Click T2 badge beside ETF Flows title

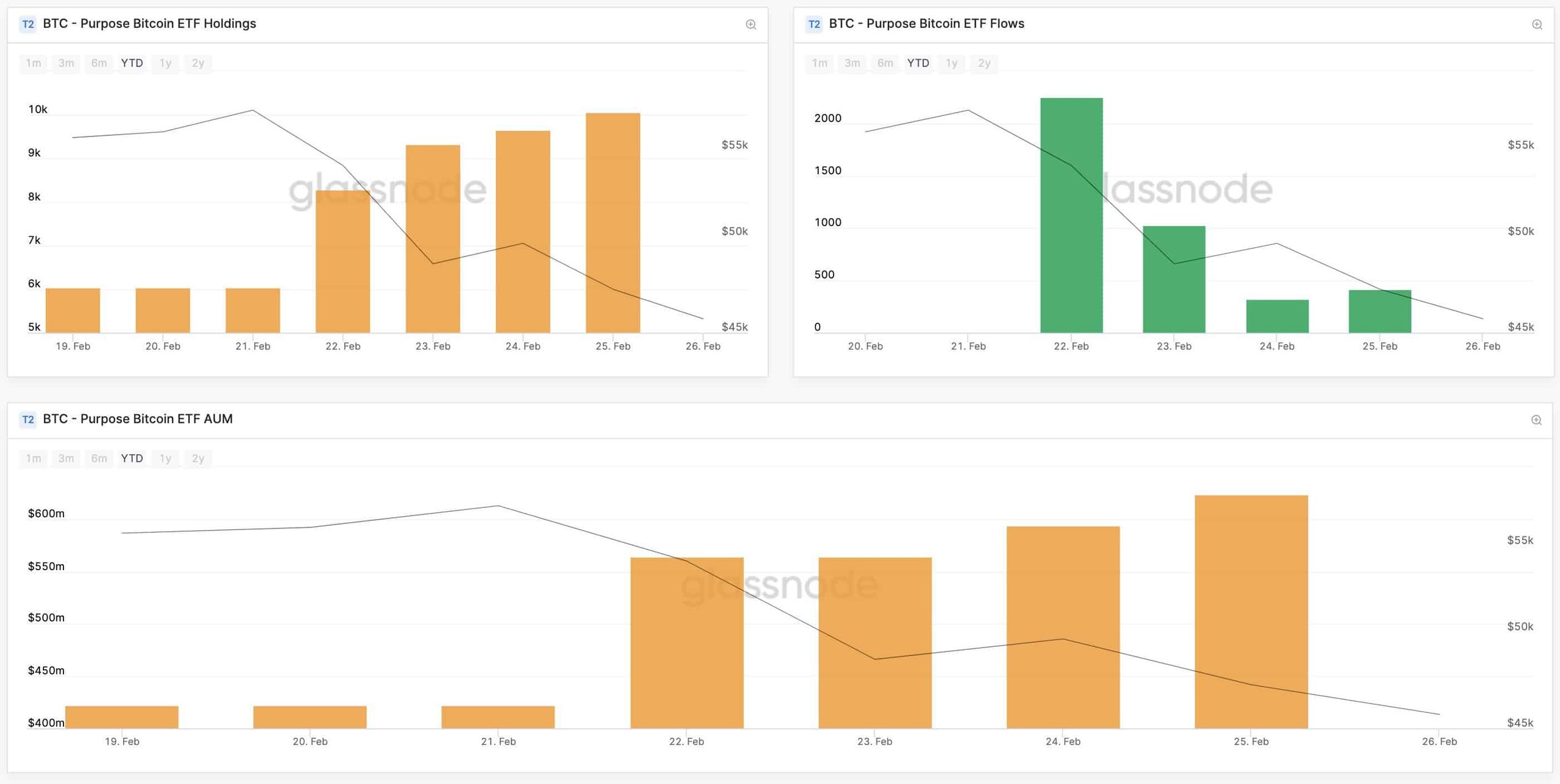coord(814,24)
